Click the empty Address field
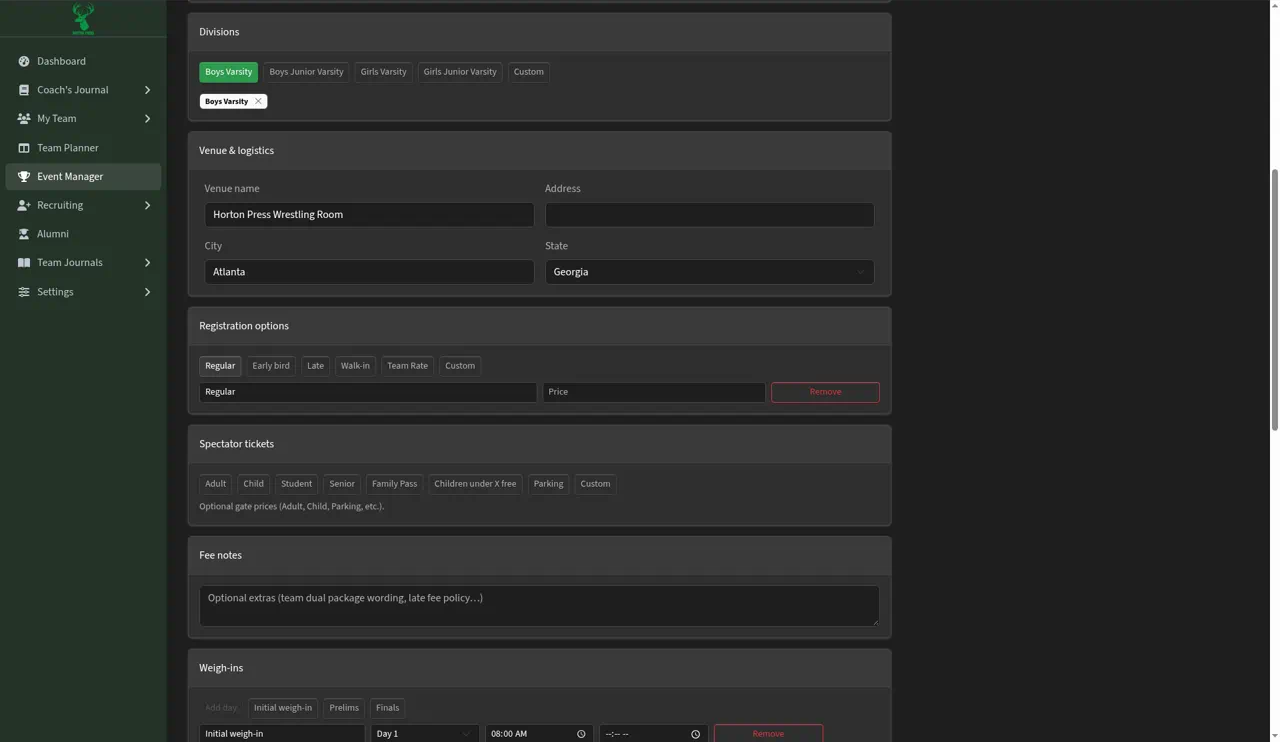Image resolution: width=1280 pixels, height=742 pixels. [x=709, y=215]
